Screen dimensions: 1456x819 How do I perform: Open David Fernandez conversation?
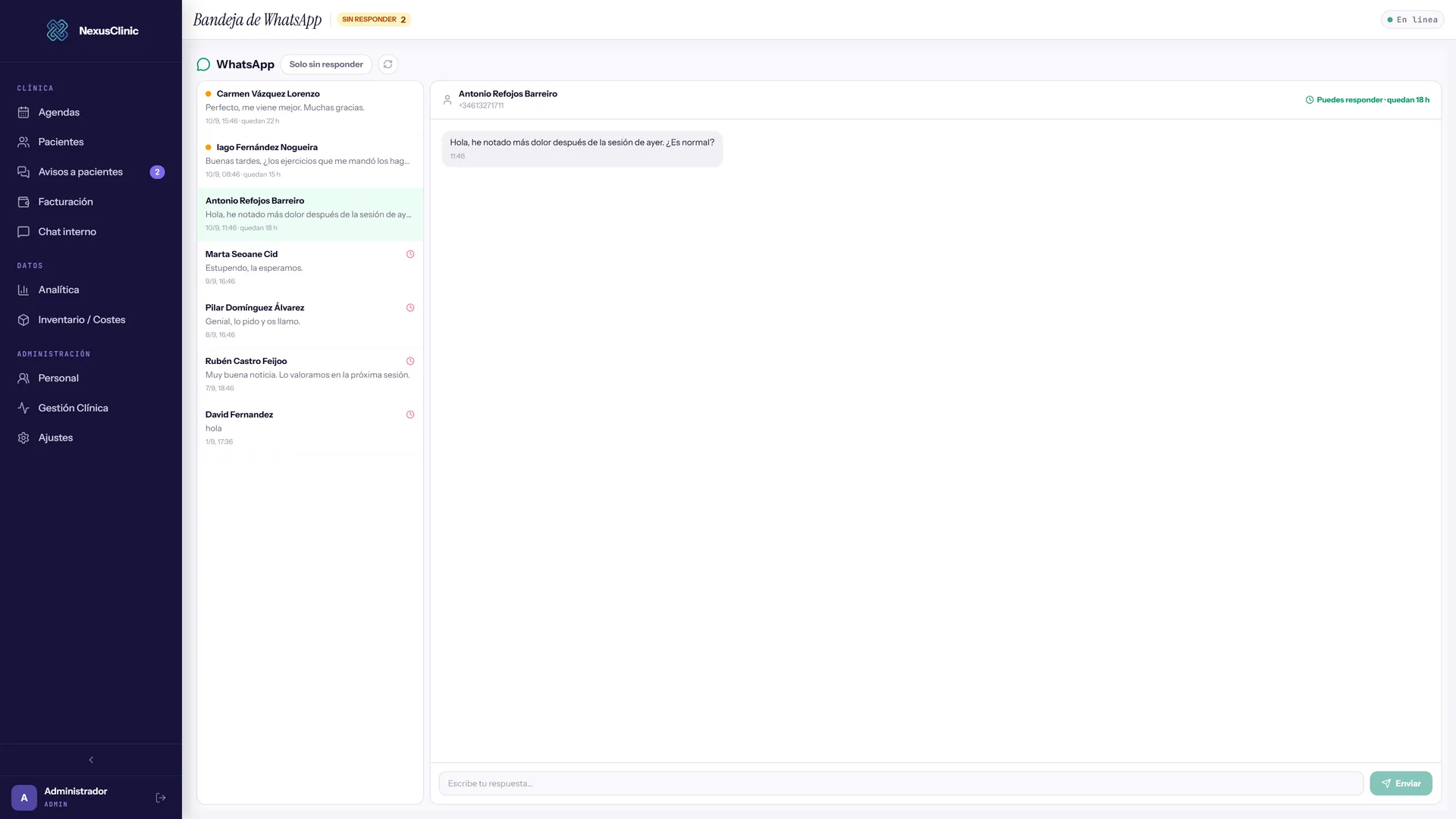coord(310,428)
